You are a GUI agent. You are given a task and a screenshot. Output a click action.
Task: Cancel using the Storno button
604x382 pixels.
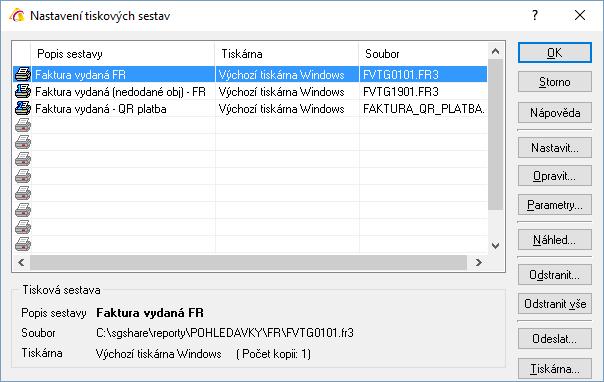[555, 82]
